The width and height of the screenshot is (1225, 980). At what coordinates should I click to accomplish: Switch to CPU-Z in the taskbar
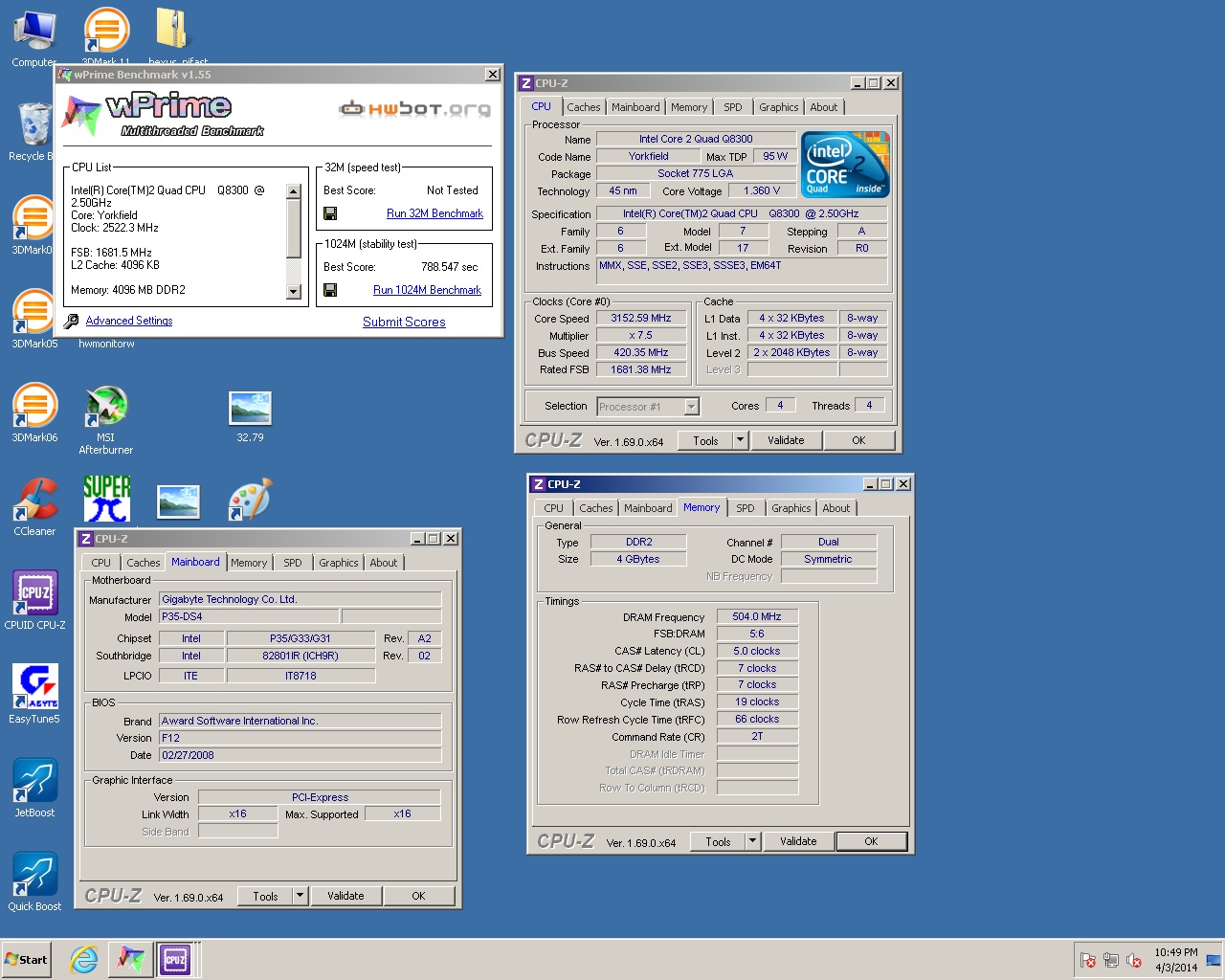tap(175, 959)
